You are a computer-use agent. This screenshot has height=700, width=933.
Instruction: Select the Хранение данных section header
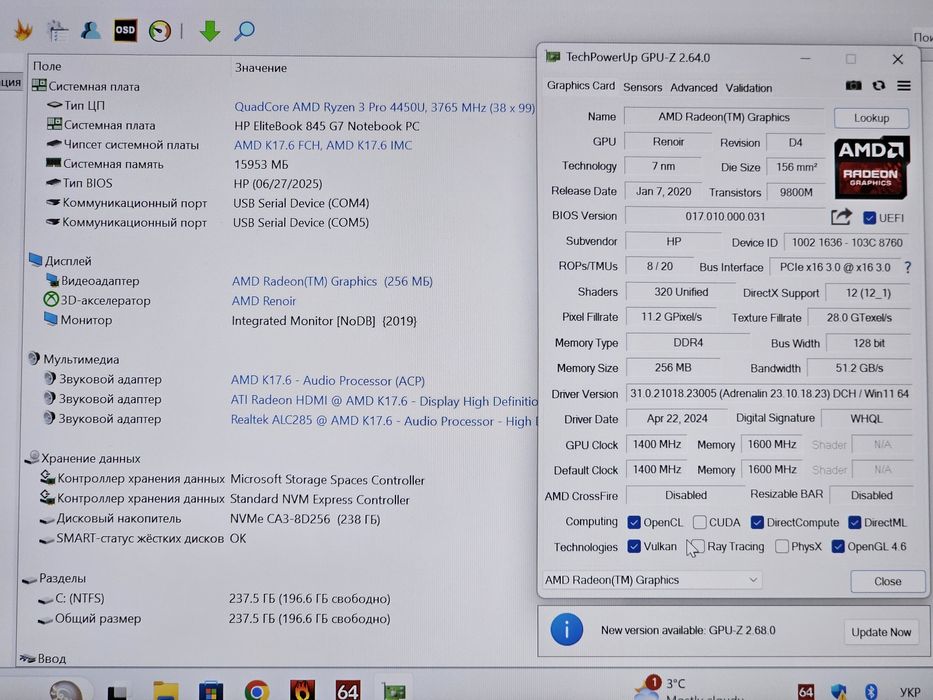[x=83, y=458]
